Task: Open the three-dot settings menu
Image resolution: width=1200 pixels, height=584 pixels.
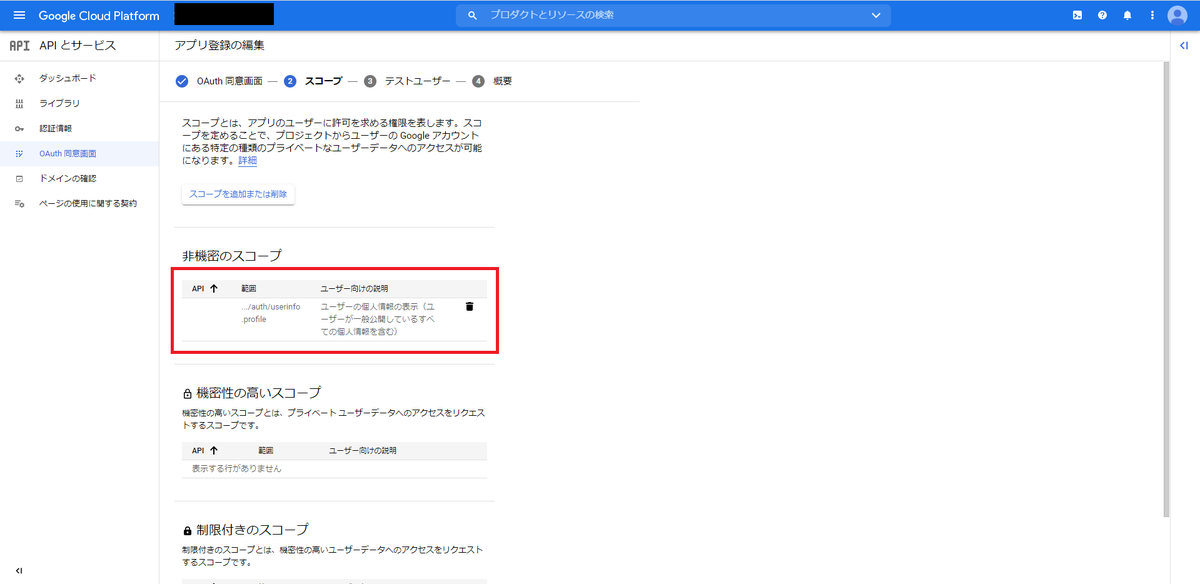Action: [x=1153, y=15]
